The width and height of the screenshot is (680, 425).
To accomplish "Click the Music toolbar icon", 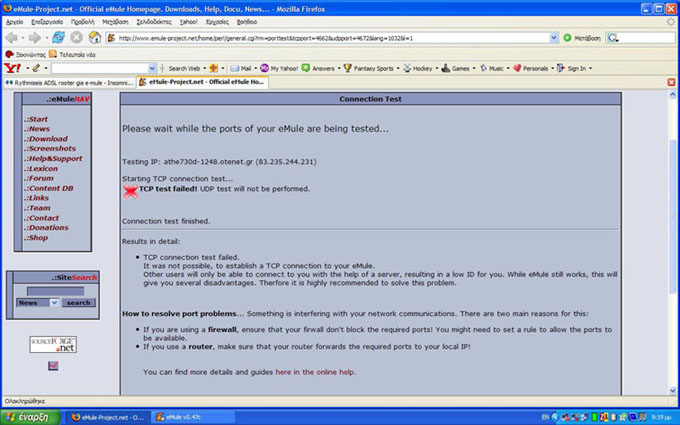I will click(483, 68).
